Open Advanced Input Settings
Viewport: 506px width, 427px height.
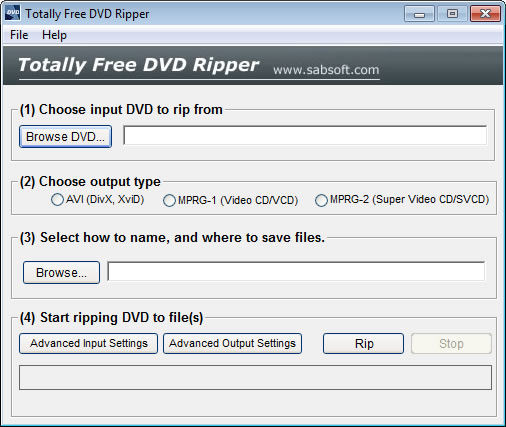point(88,343)
